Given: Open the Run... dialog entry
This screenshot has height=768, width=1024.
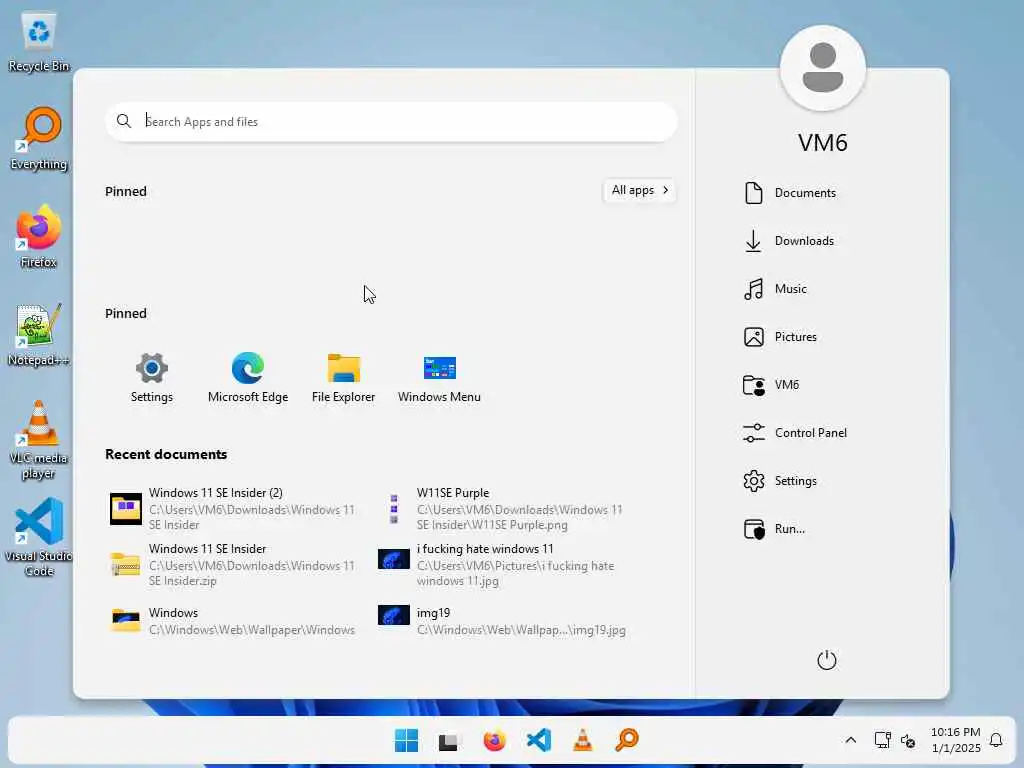Looking at the screenshot, I should tap(774, 529).
